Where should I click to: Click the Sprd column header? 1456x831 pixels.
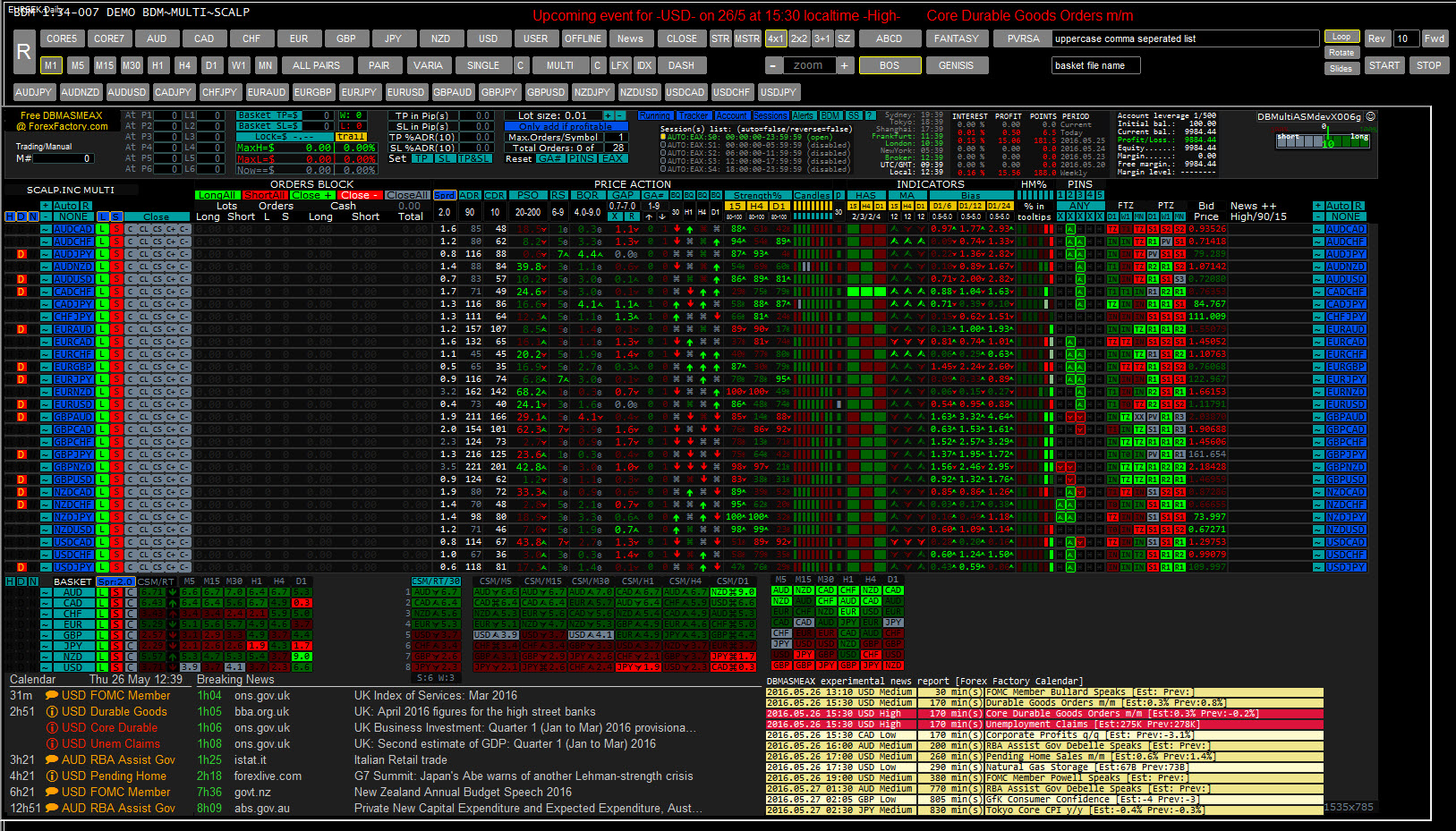445,195
